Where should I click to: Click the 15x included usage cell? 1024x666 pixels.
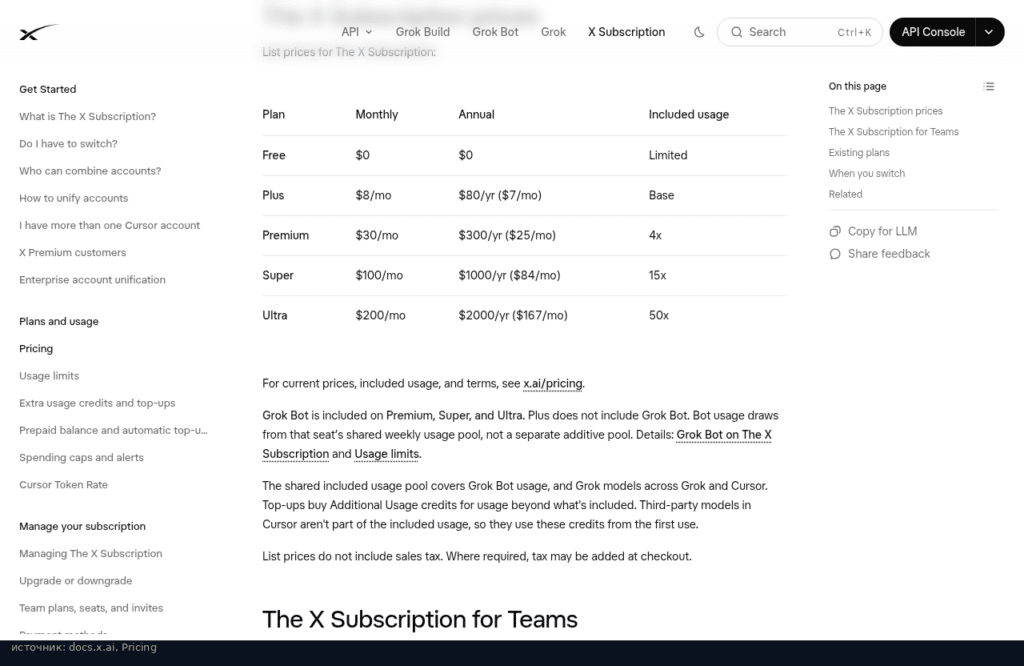pyautogui.click(x=657, y=276)
